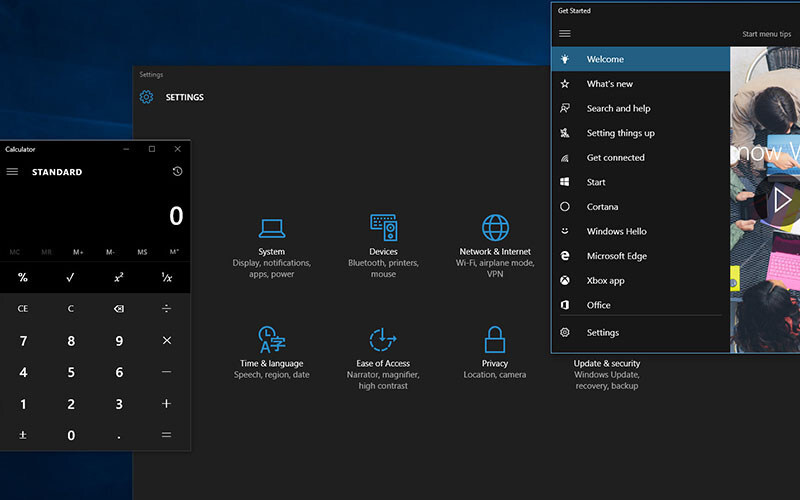
Task: Select Start item in Get Started
Action: pos(641,182)
